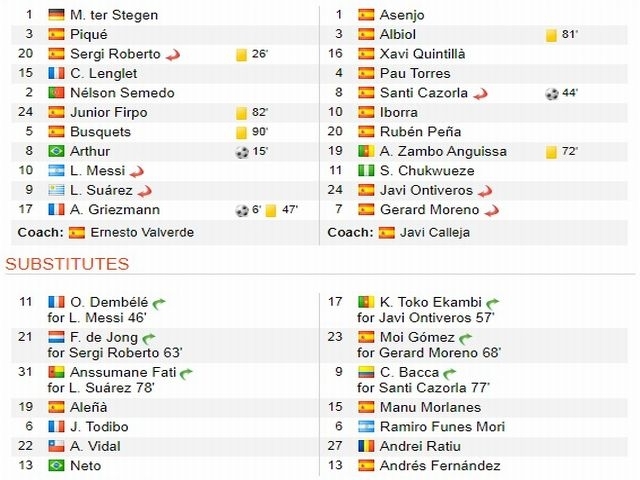
Task: Click the red substituted-off arrow next to L. Messi
Action: click(137, 172)
